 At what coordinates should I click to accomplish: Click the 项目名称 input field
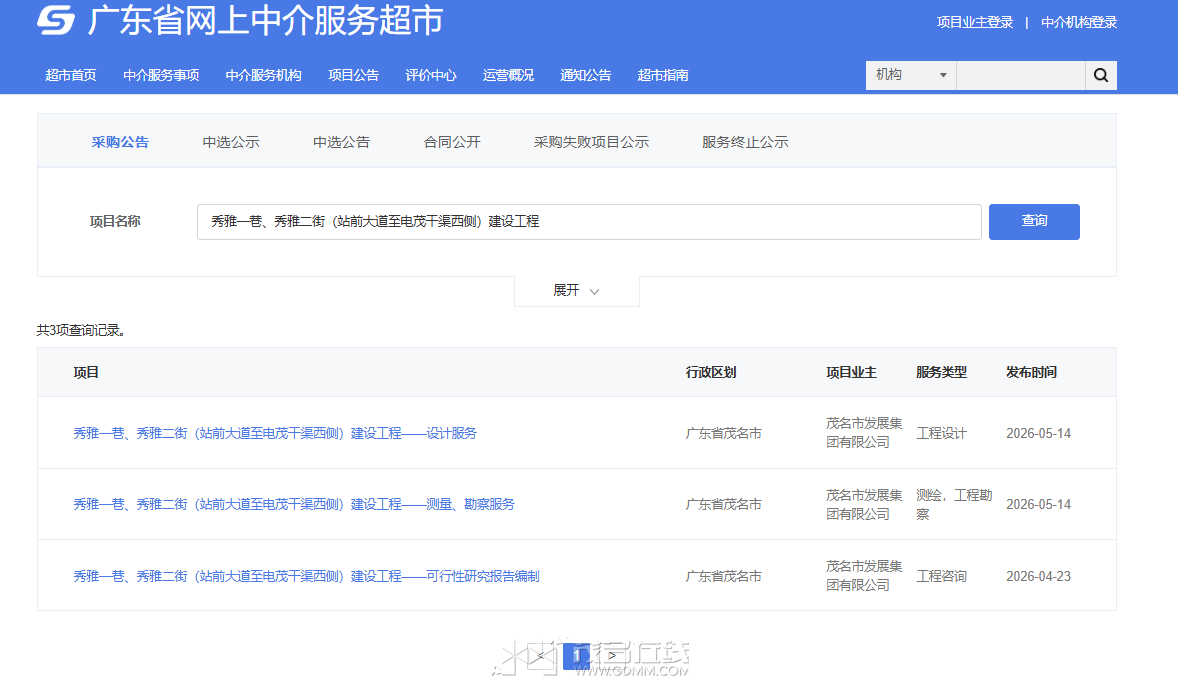pos(589,222)
